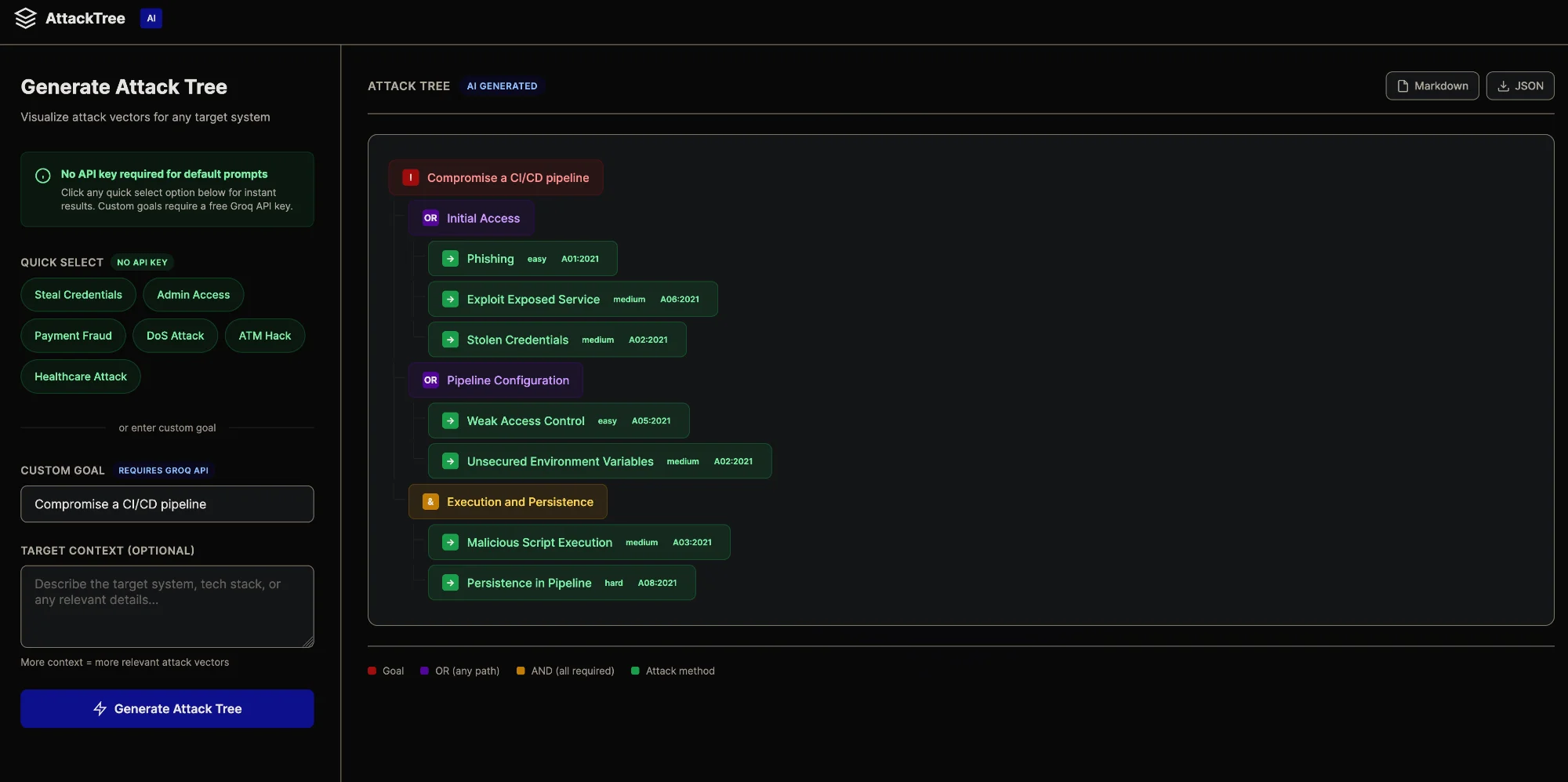Click the green arrow icon on the Phishing node
Screen dimensions: 1568x782
450,258
